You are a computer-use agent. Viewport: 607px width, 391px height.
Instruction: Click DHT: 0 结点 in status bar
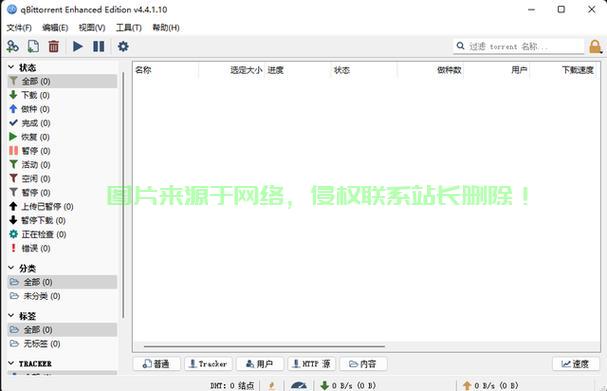click(232, 386)
